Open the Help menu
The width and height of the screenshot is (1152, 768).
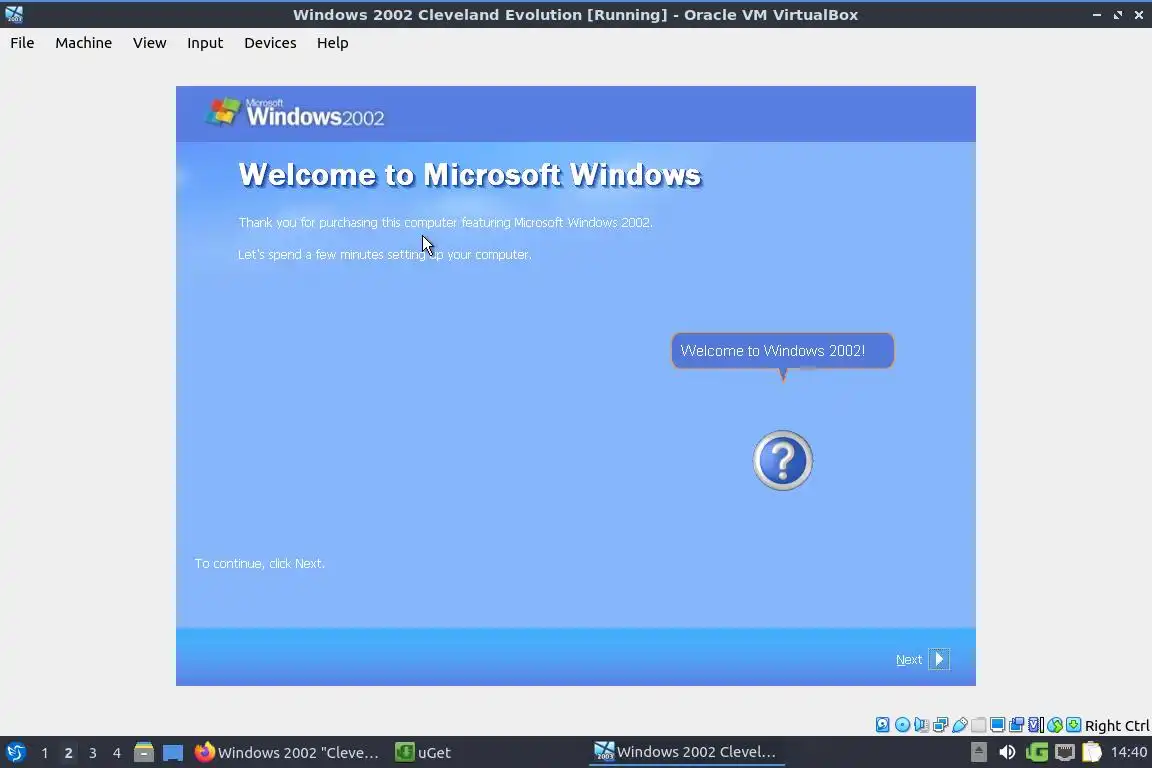333,43
